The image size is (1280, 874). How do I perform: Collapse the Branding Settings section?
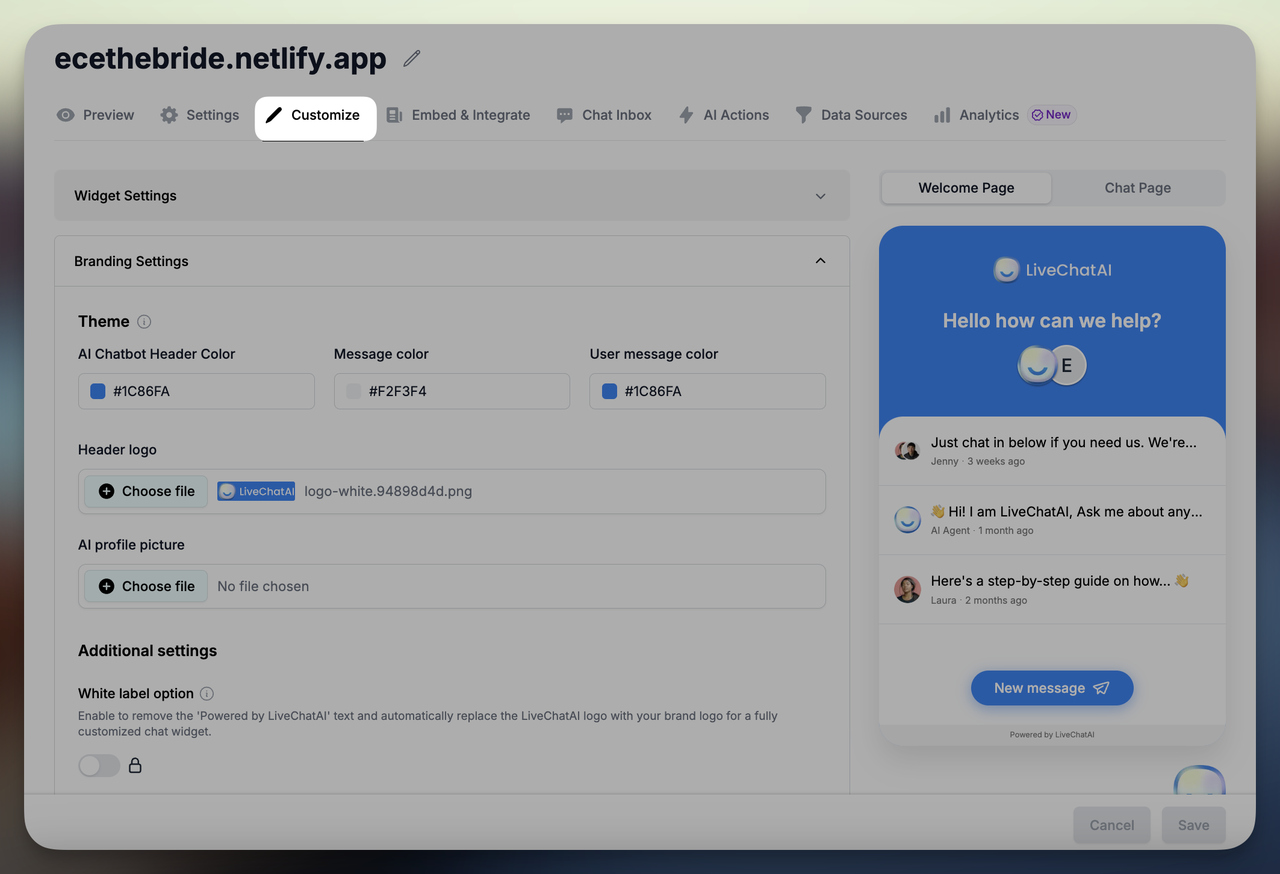(452, 261)
